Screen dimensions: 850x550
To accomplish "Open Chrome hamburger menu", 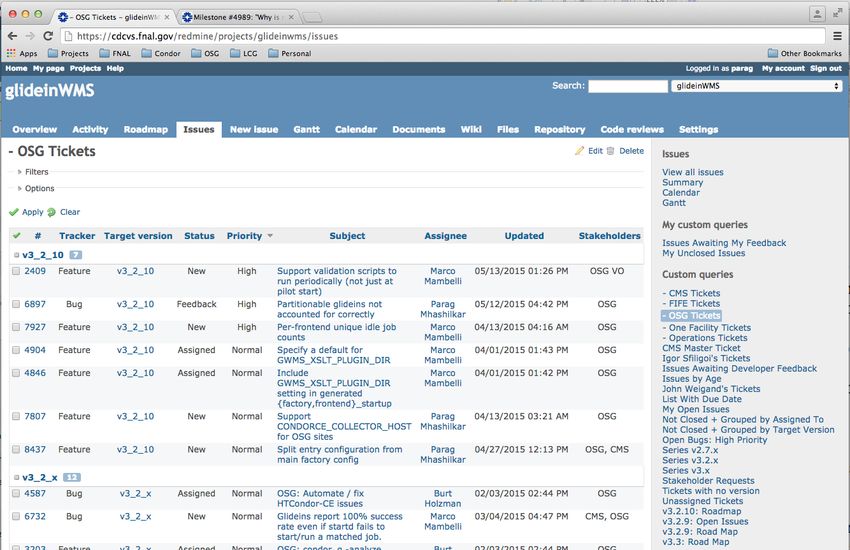I will (x=838, y=36).
